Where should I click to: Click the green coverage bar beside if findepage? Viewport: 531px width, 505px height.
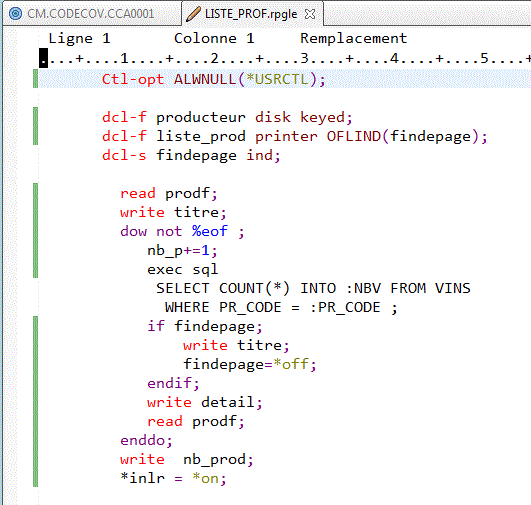pos(36,401)
